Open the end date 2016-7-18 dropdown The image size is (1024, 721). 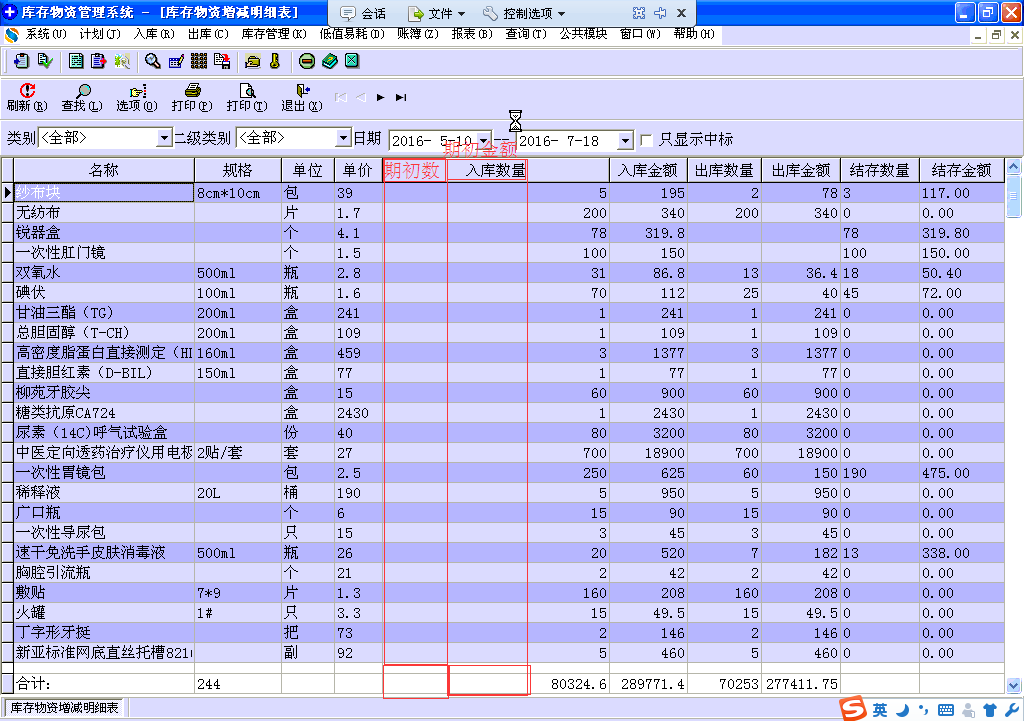coord(625,140)
